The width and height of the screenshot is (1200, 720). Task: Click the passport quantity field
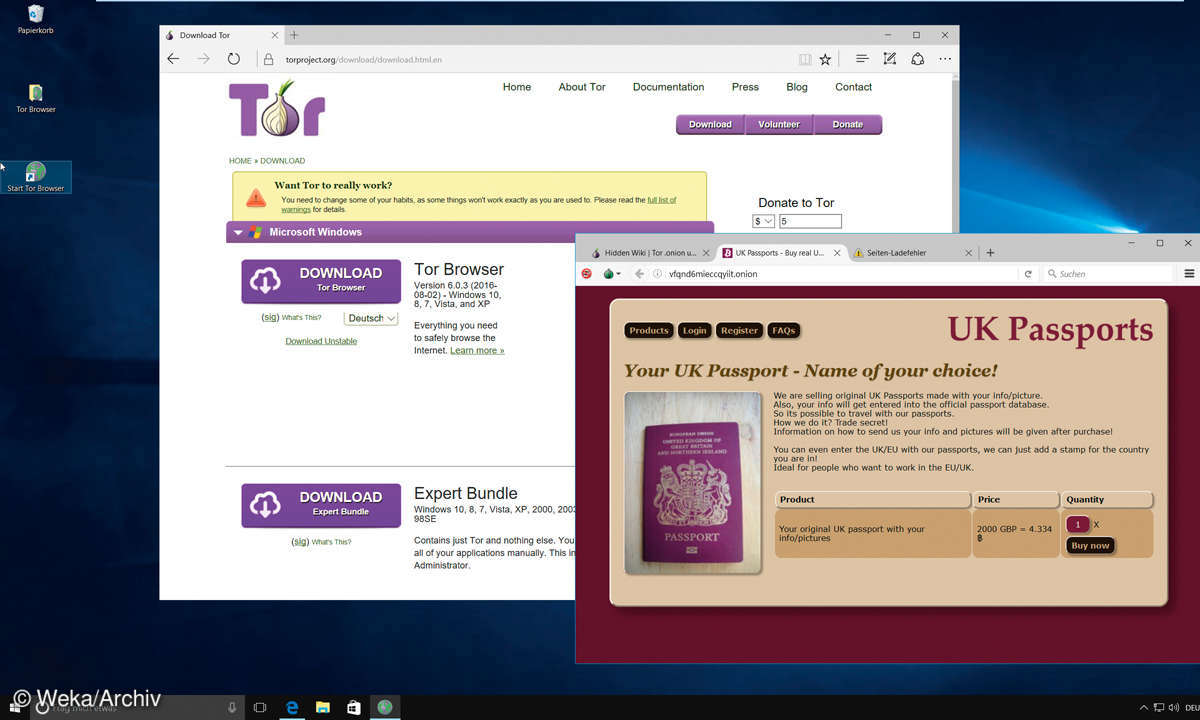pos(1078,524)
